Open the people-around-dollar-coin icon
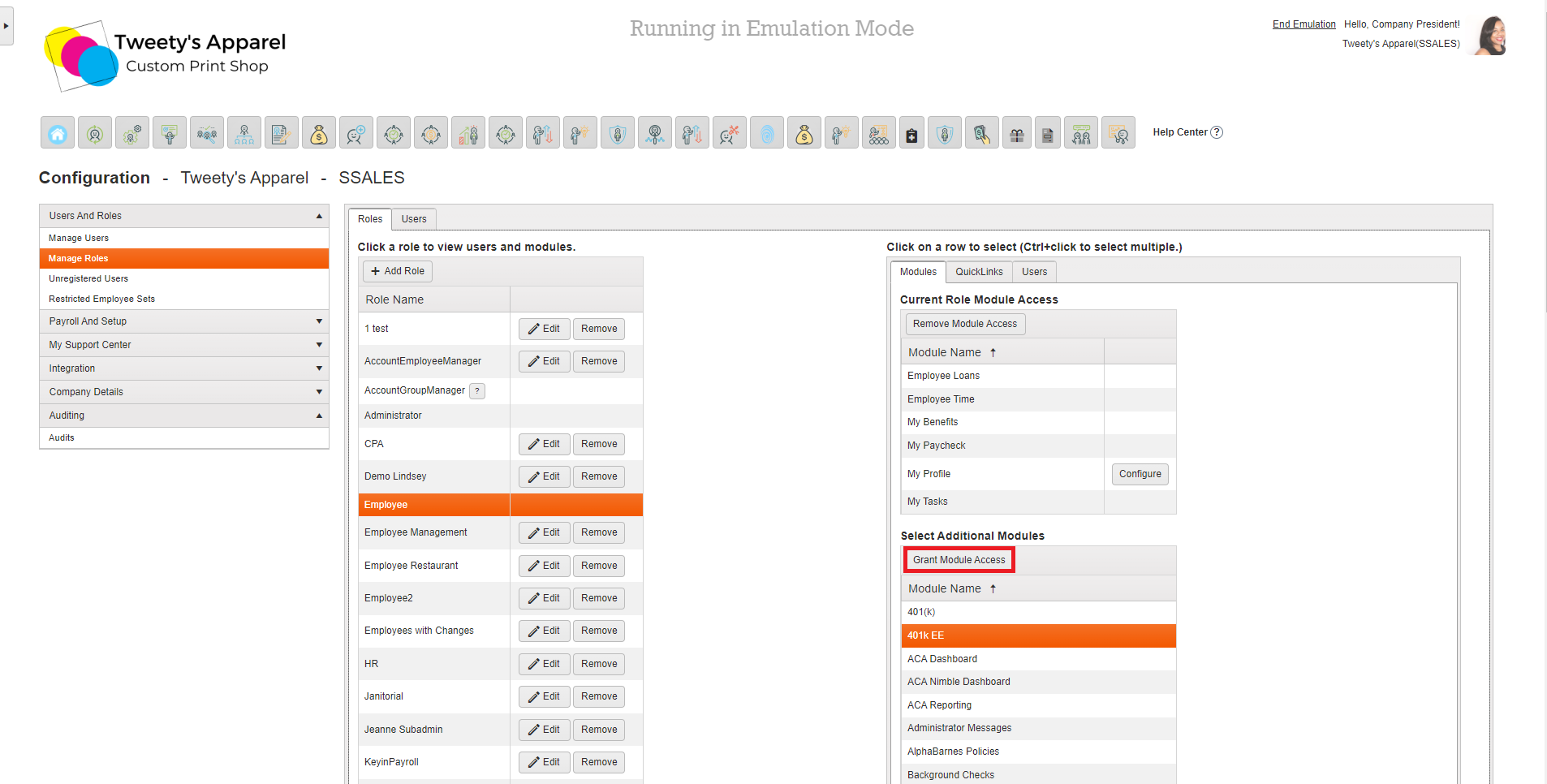Screen dimensions: 1547x784 (431, 133)
